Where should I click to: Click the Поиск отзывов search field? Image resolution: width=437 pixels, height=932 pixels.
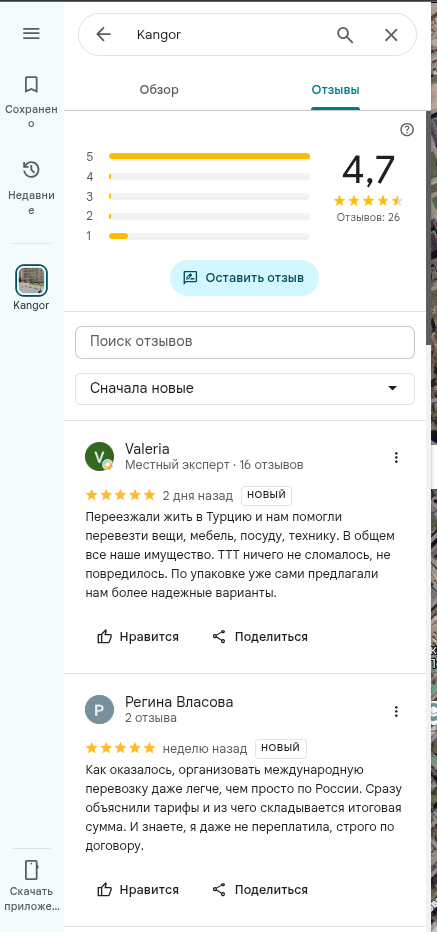click(244, 342)
